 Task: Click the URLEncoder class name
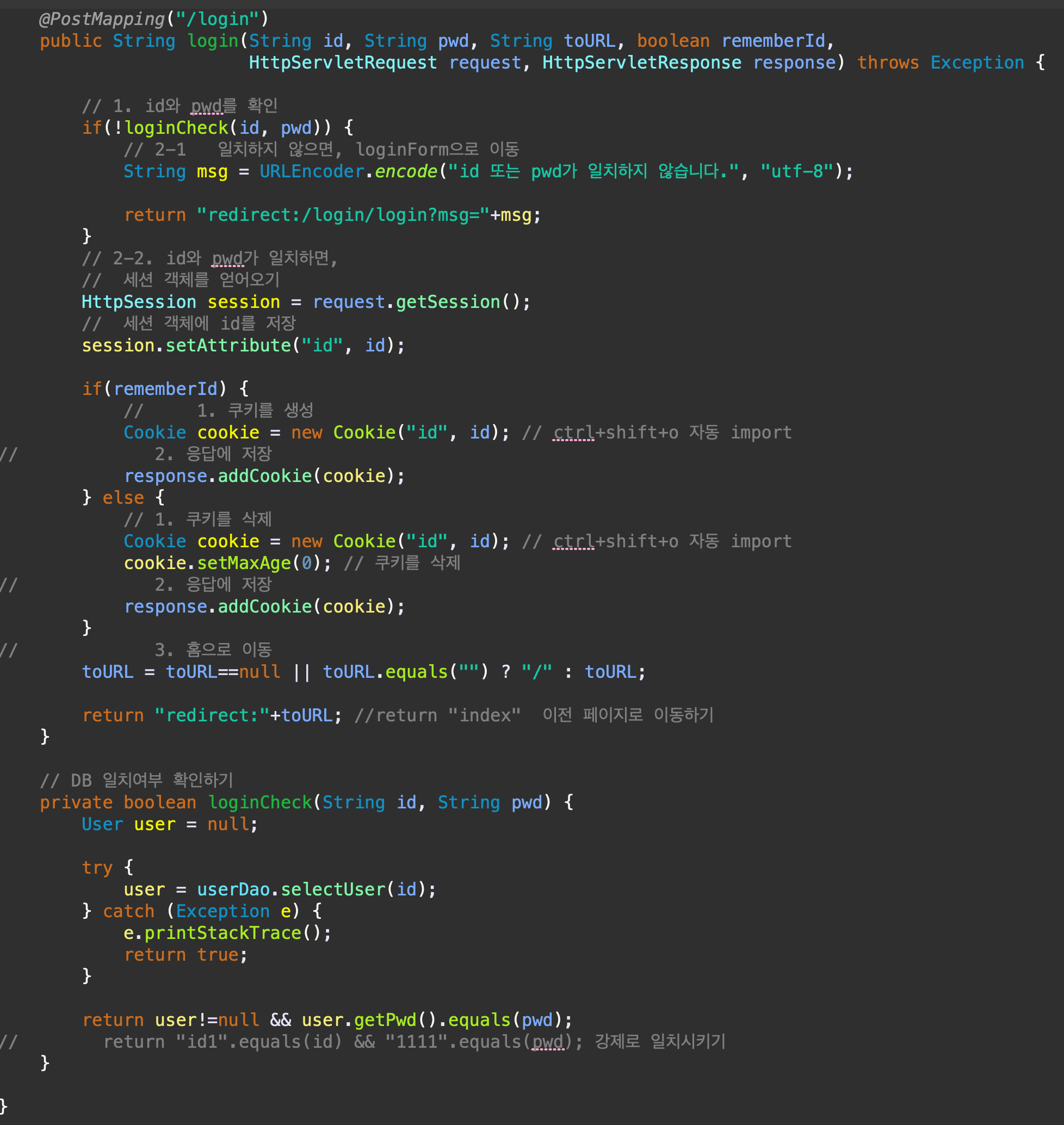point(311,171)
